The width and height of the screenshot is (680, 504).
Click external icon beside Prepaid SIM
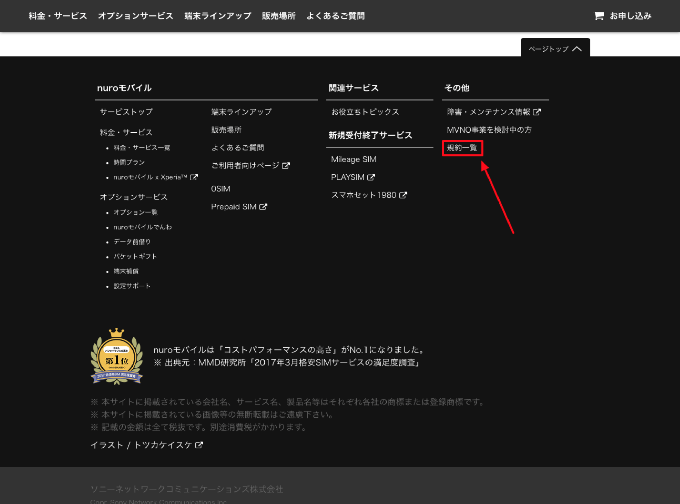coord(263,206)
